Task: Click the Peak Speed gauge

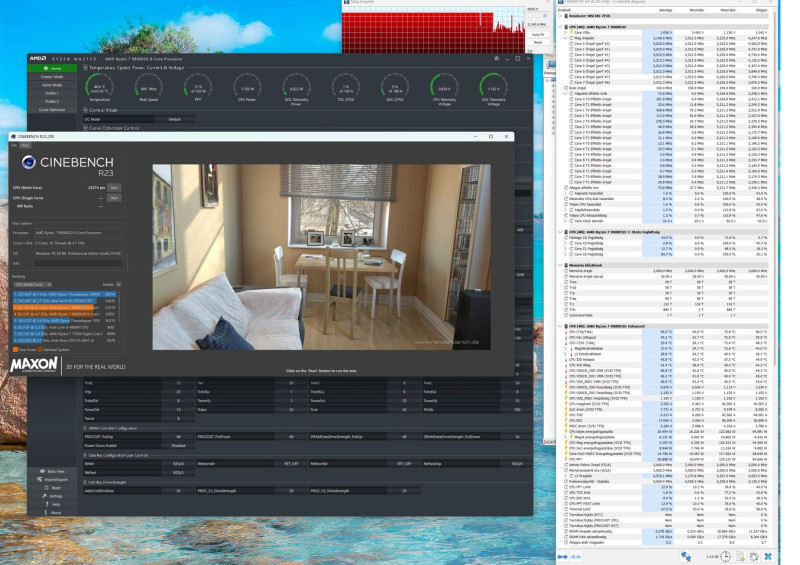Action: point(149,88)
